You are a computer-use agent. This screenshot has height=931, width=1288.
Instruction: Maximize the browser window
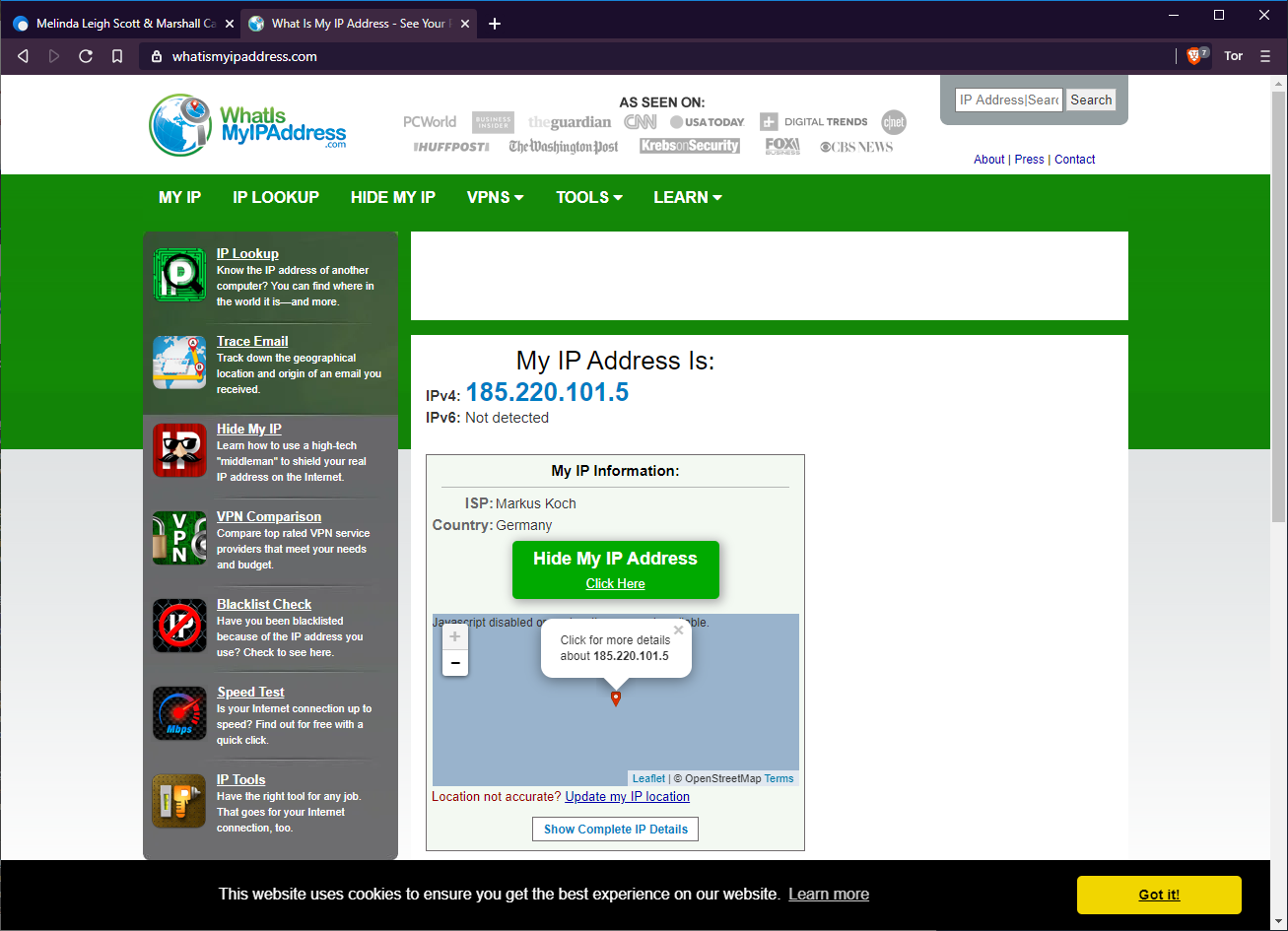click(x=1219, y=15)
